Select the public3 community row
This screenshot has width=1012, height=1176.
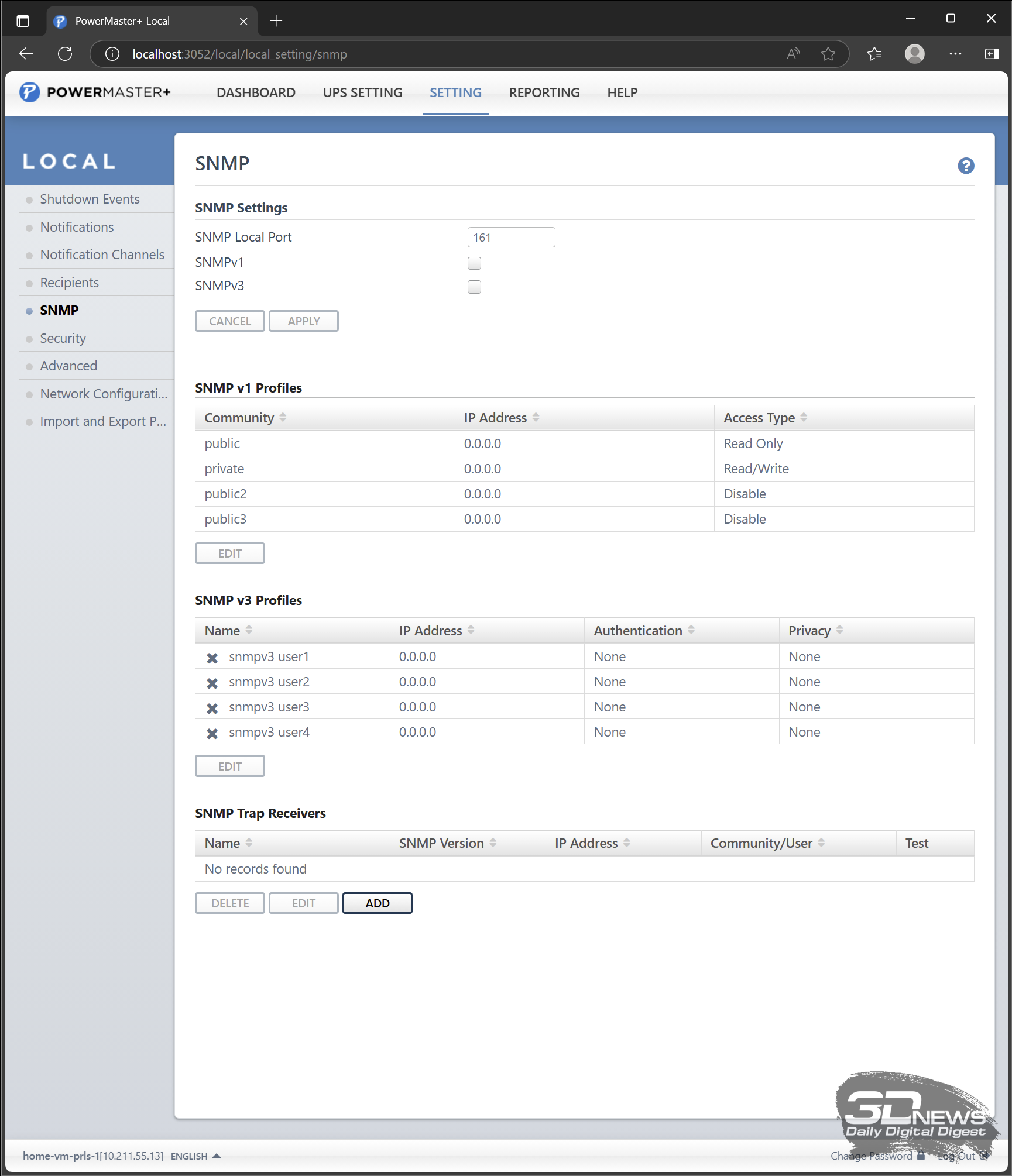point(584,519)
